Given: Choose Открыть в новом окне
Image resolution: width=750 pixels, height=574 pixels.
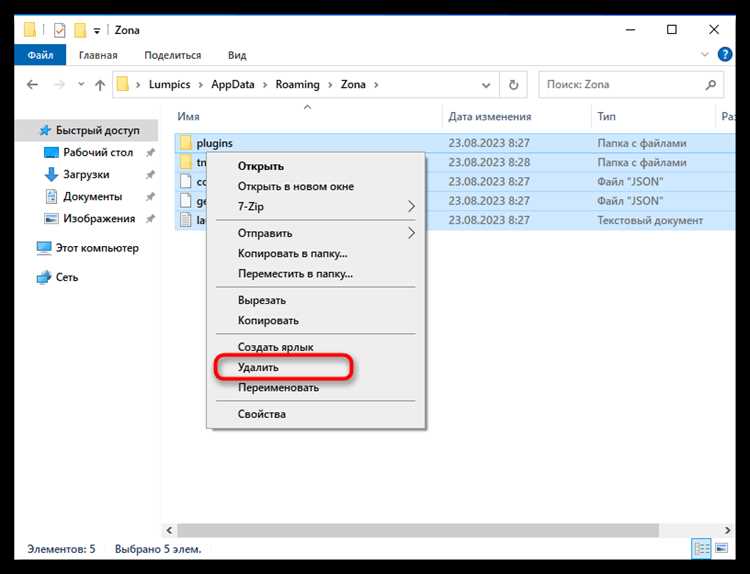Looking at the screenshot, I should 316,186.
